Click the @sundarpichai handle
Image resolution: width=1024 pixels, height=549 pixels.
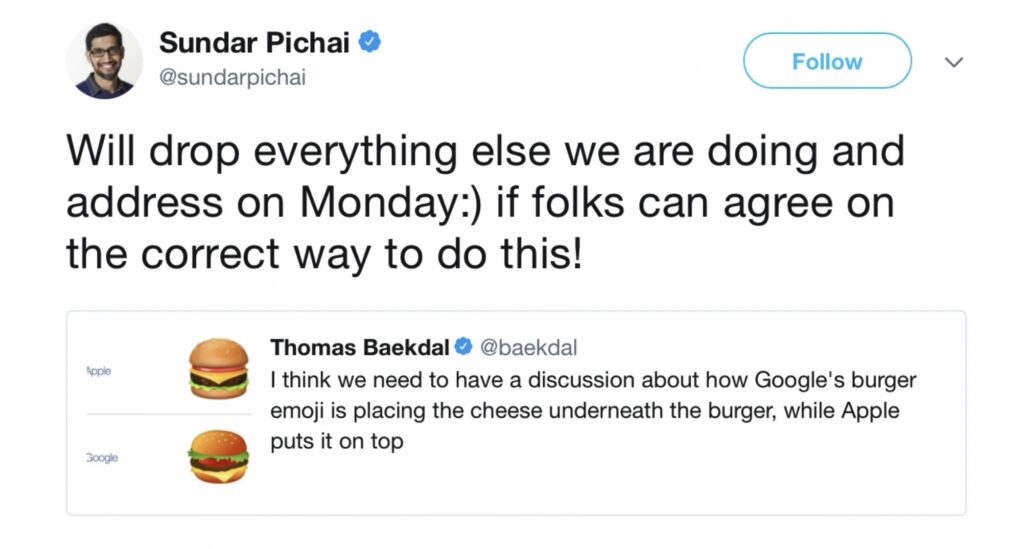(232, 77)
